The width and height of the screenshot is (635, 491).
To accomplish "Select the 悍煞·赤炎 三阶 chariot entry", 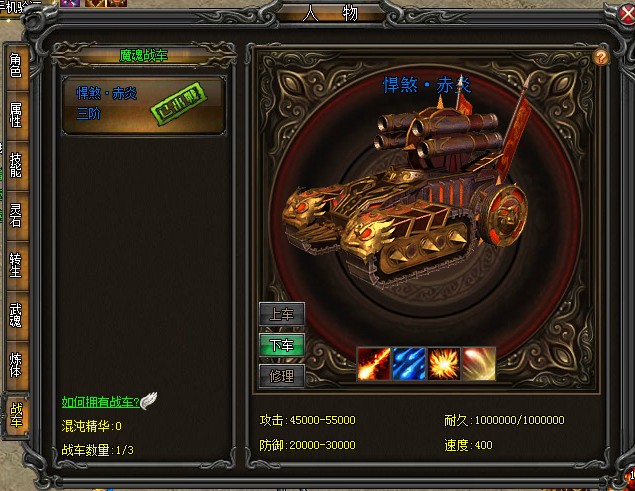I will pyautogui.click(x=144, y=105).
